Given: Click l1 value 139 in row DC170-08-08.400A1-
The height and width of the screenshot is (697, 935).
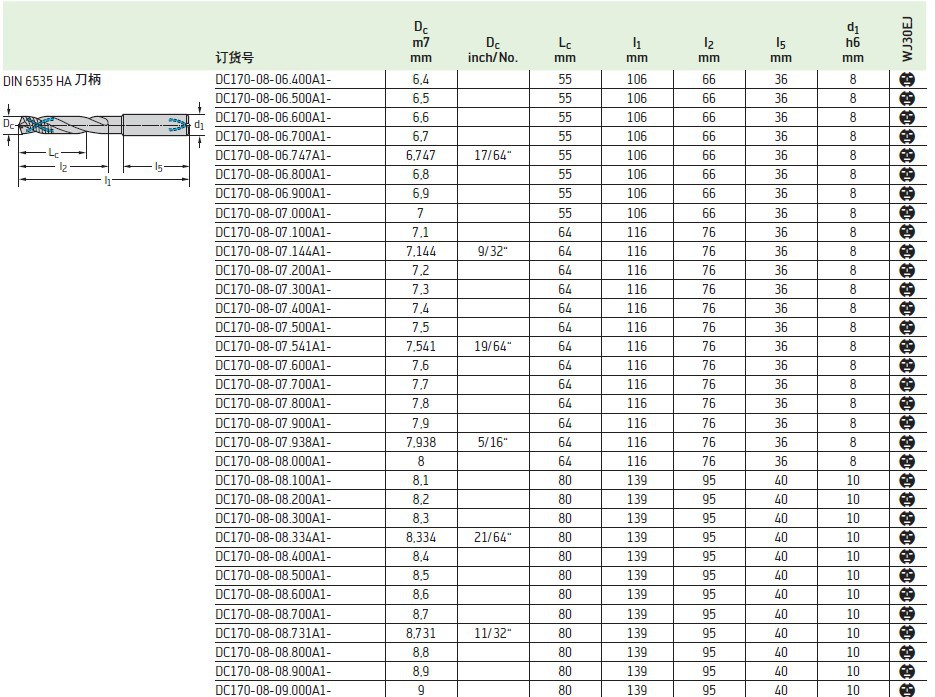Looking at the screenshot, I should tap(637, 557).
